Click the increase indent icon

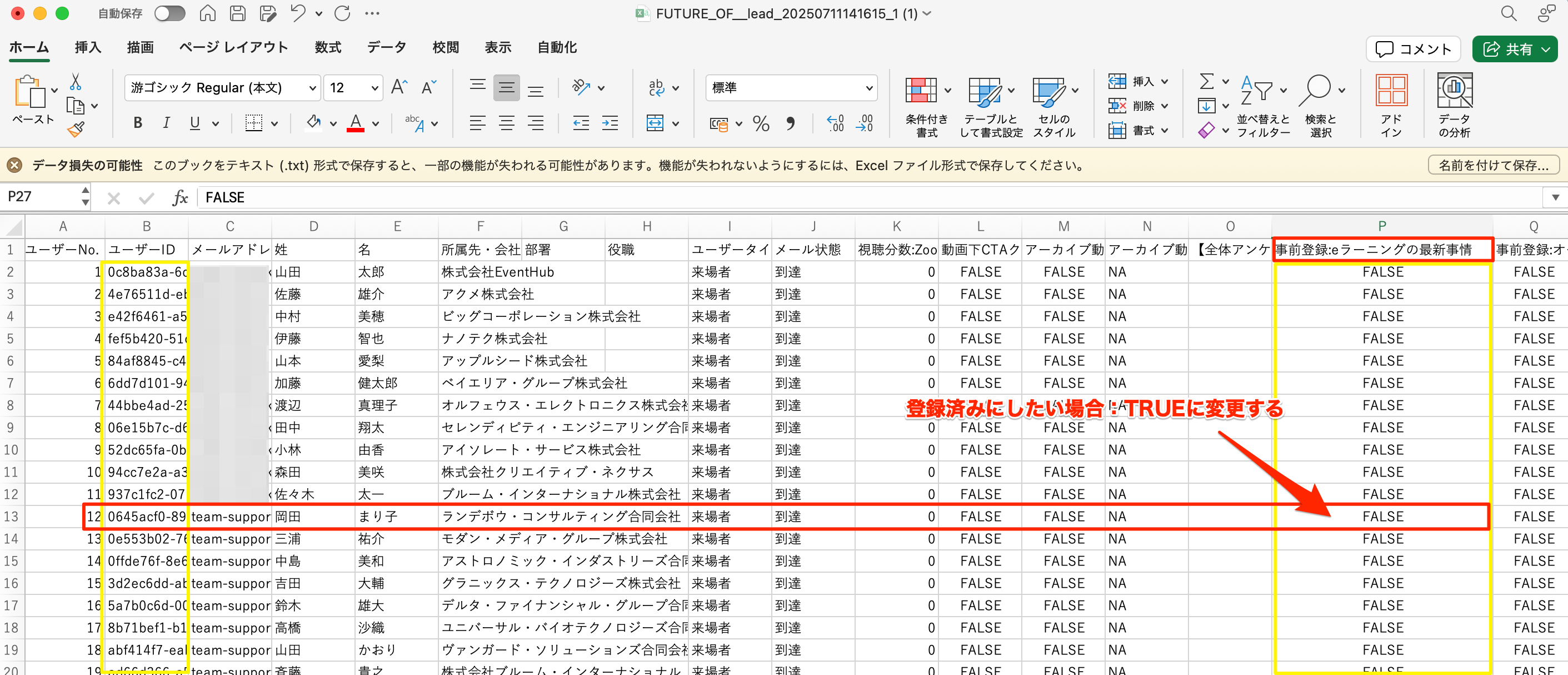(x=610, y=123)
